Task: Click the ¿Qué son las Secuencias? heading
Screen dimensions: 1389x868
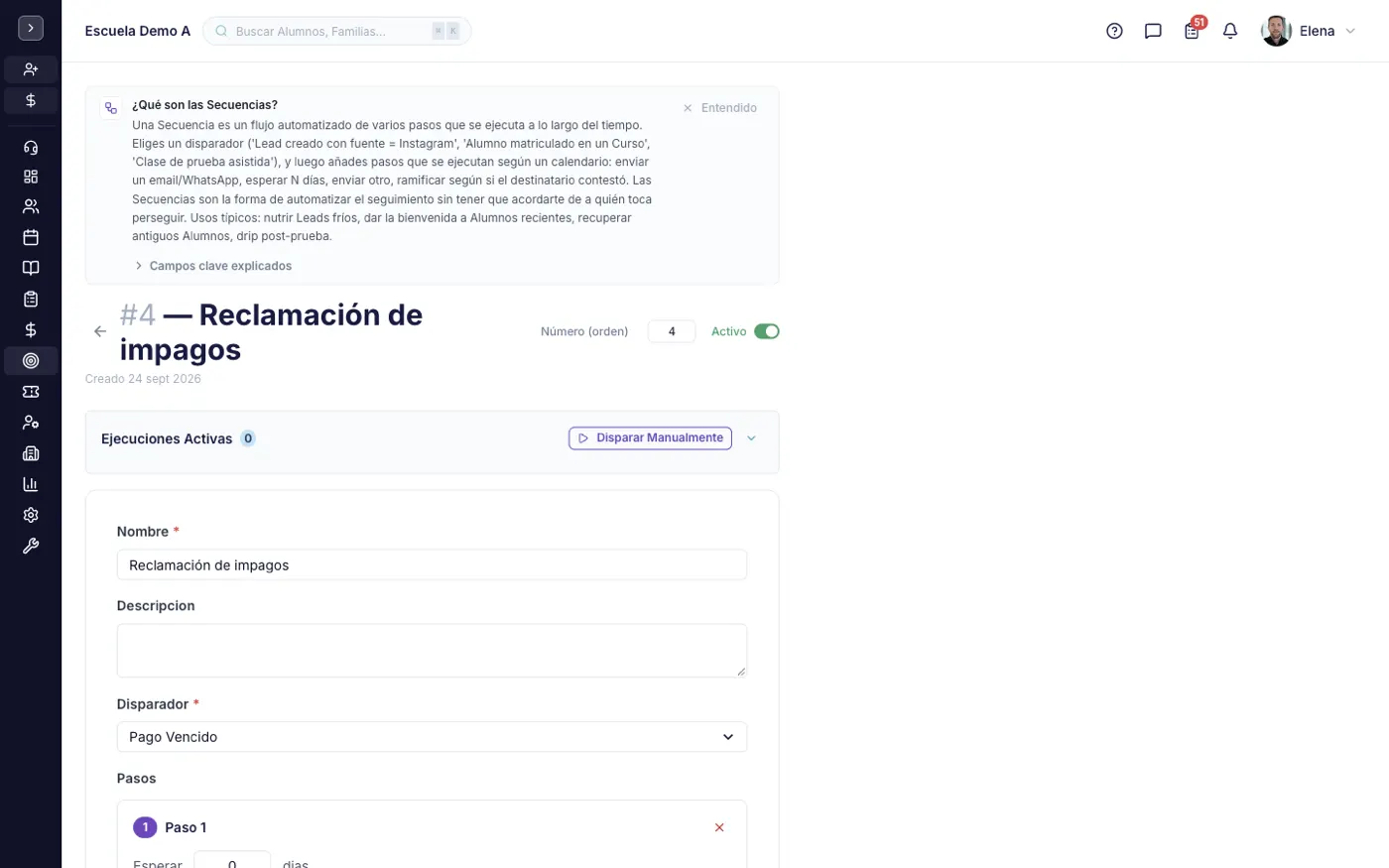Action: point(204,105)
